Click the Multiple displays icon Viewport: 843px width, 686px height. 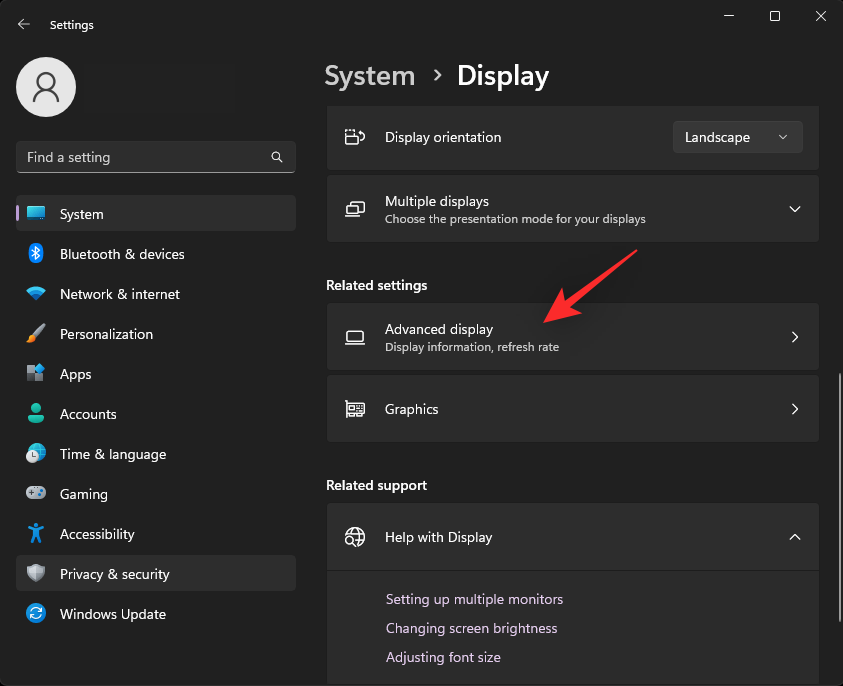click(x=355, y=208)
